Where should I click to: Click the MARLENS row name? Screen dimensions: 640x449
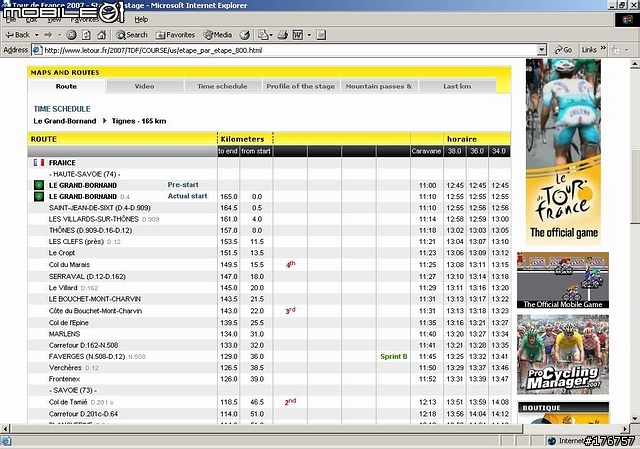click(x=64, y=334)
